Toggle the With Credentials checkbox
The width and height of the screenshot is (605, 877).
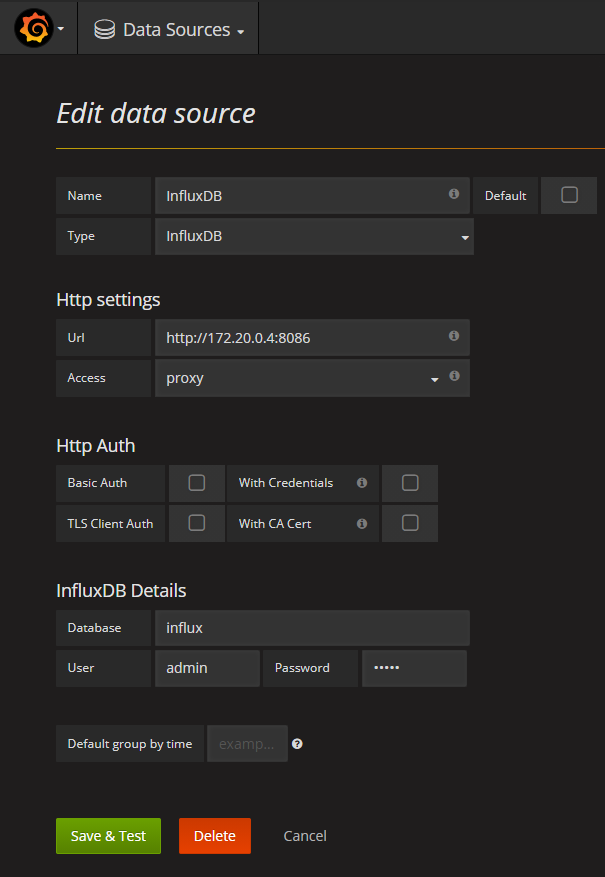click(x=410, y=483)
